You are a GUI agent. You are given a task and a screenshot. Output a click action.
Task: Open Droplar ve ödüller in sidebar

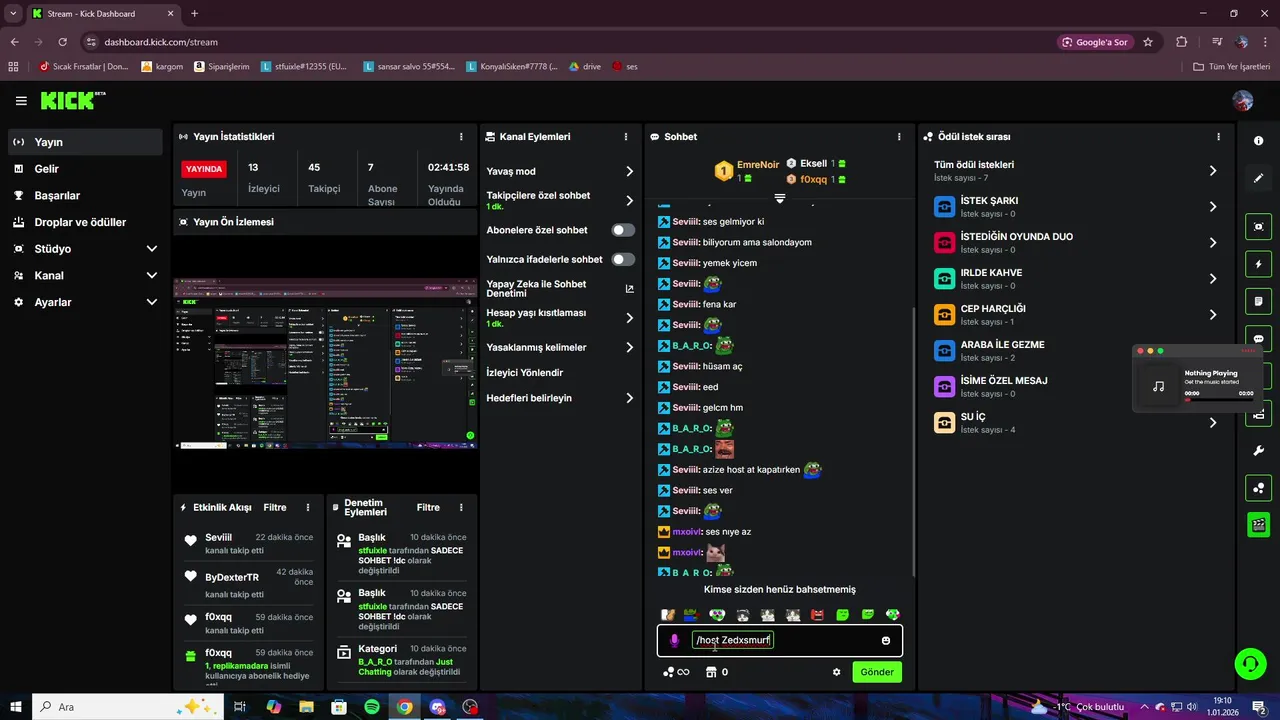pos(85,222)
